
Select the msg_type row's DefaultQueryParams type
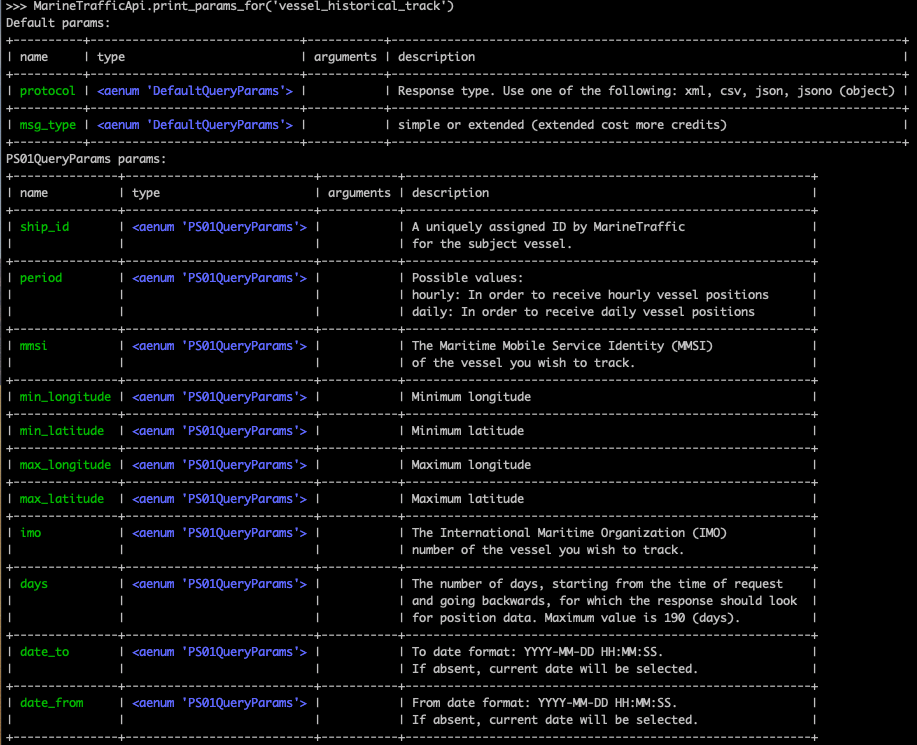(x=195, y=125)
